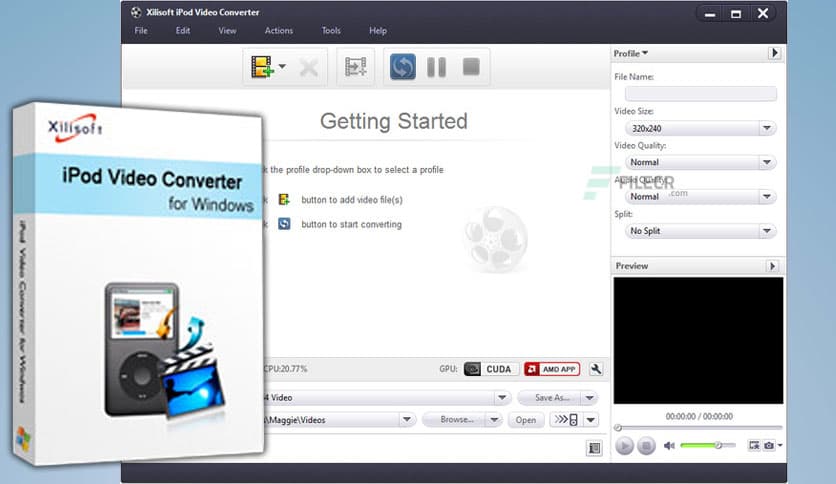Toggle AMD APP GPU acceleration
836x484 pixels.
click(551, 369)
